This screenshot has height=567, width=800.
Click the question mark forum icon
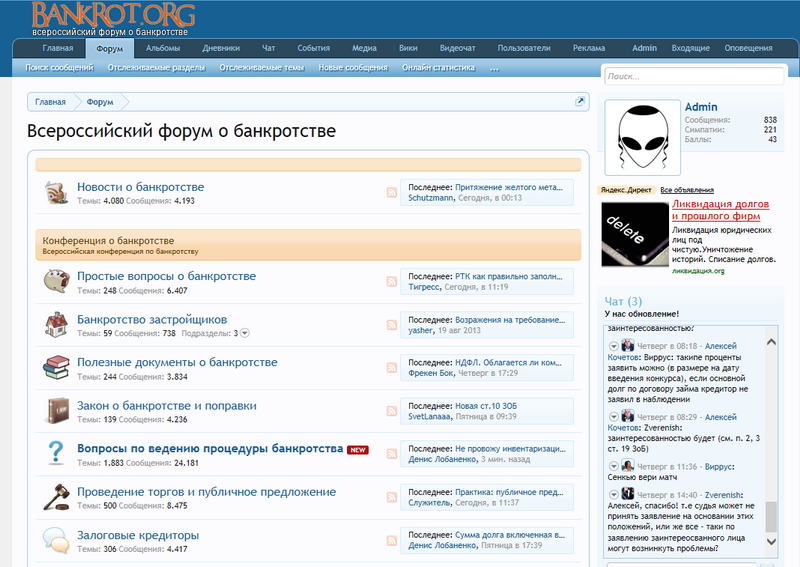pyautogui.click(x=55, y=454)
